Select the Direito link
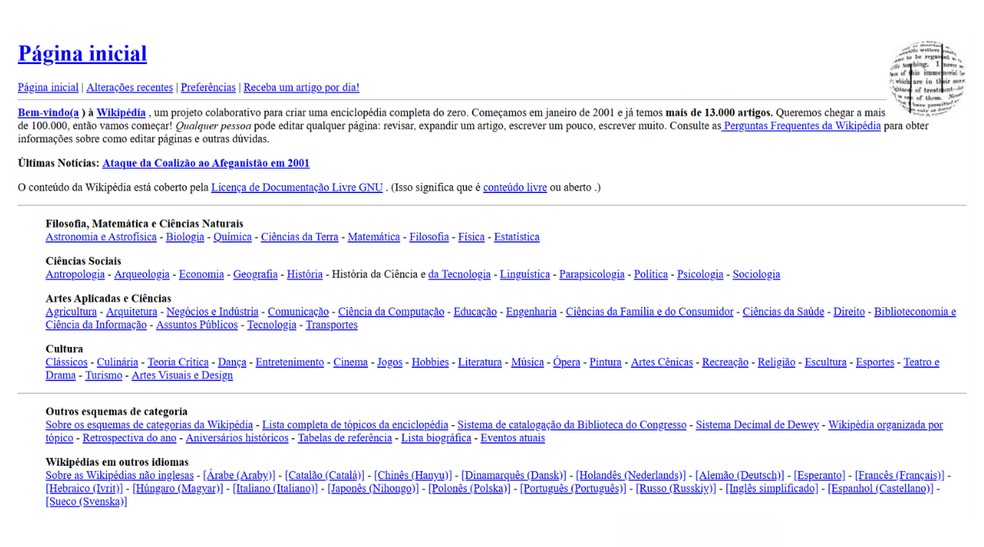 [x=849, y=312]
